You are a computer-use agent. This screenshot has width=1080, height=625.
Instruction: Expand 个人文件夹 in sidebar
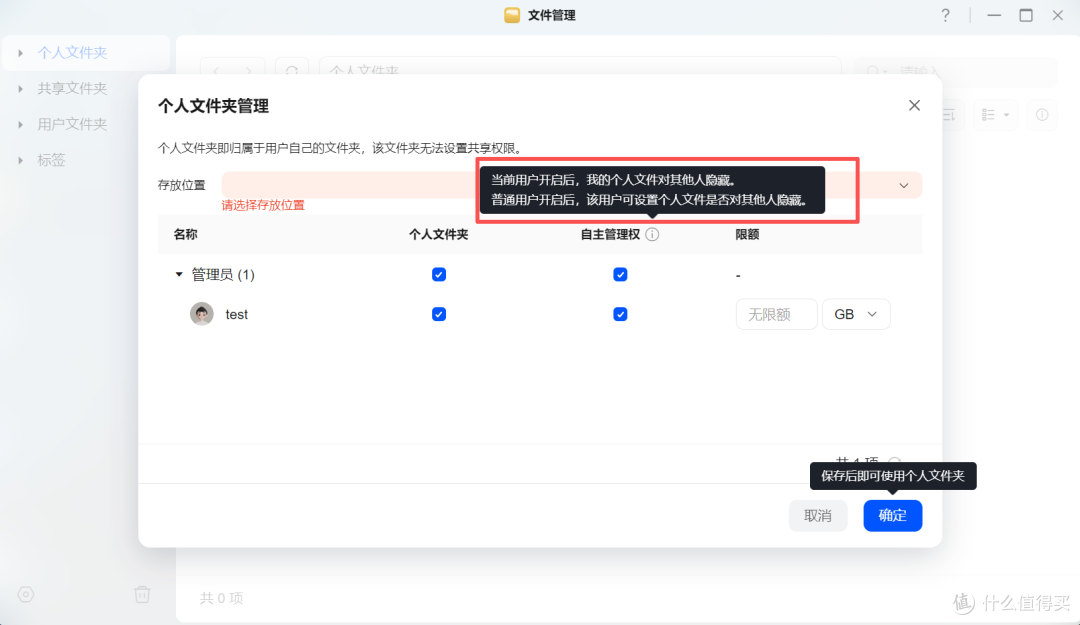[21, 53]
